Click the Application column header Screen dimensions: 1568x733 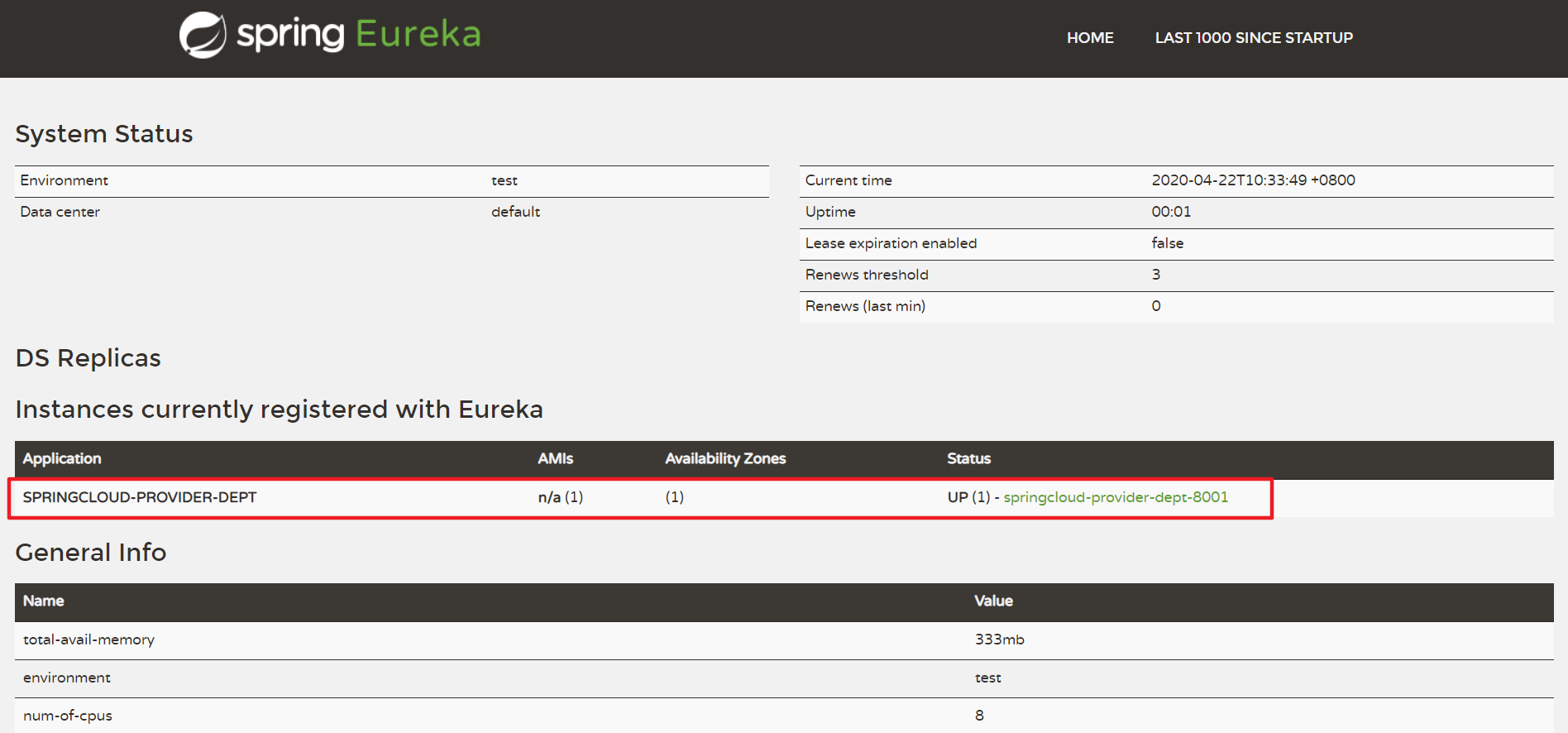pos(62,459)
